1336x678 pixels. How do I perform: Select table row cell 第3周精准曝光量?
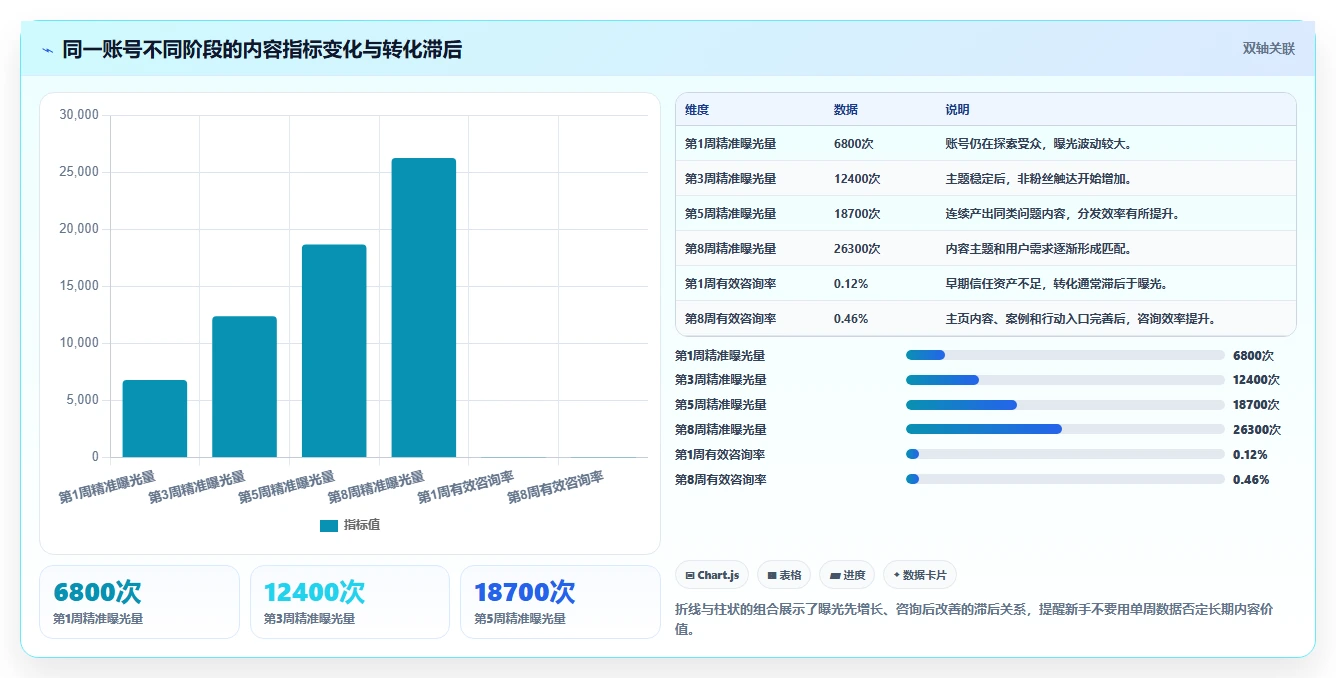(731, 179)
